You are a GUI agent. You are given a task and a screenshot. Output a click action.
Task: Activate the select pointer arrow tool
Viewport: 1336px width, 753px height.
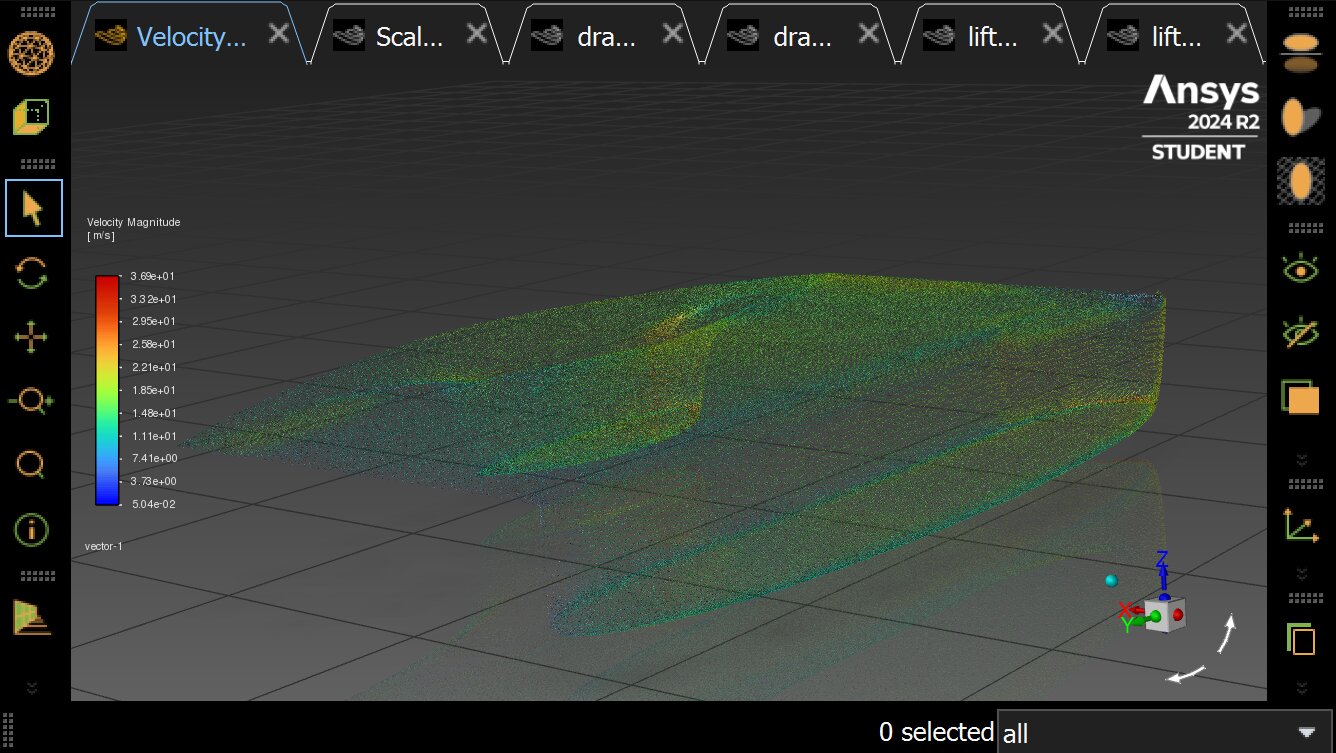[34, 208]
